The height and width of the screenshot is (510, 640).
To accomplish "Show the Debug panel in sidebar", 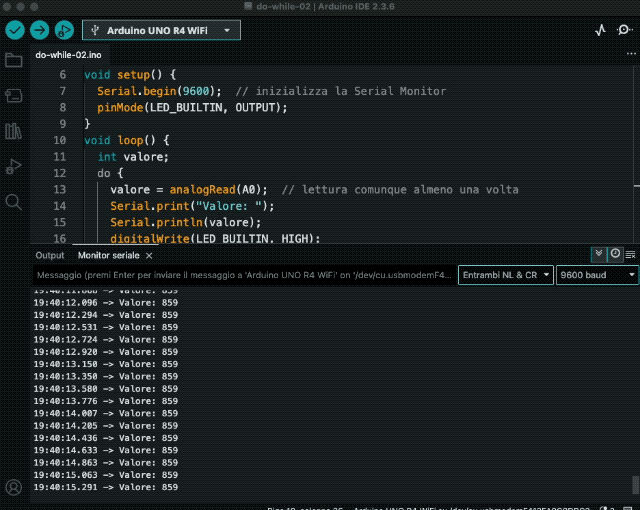I will click(x=13, y=166).
